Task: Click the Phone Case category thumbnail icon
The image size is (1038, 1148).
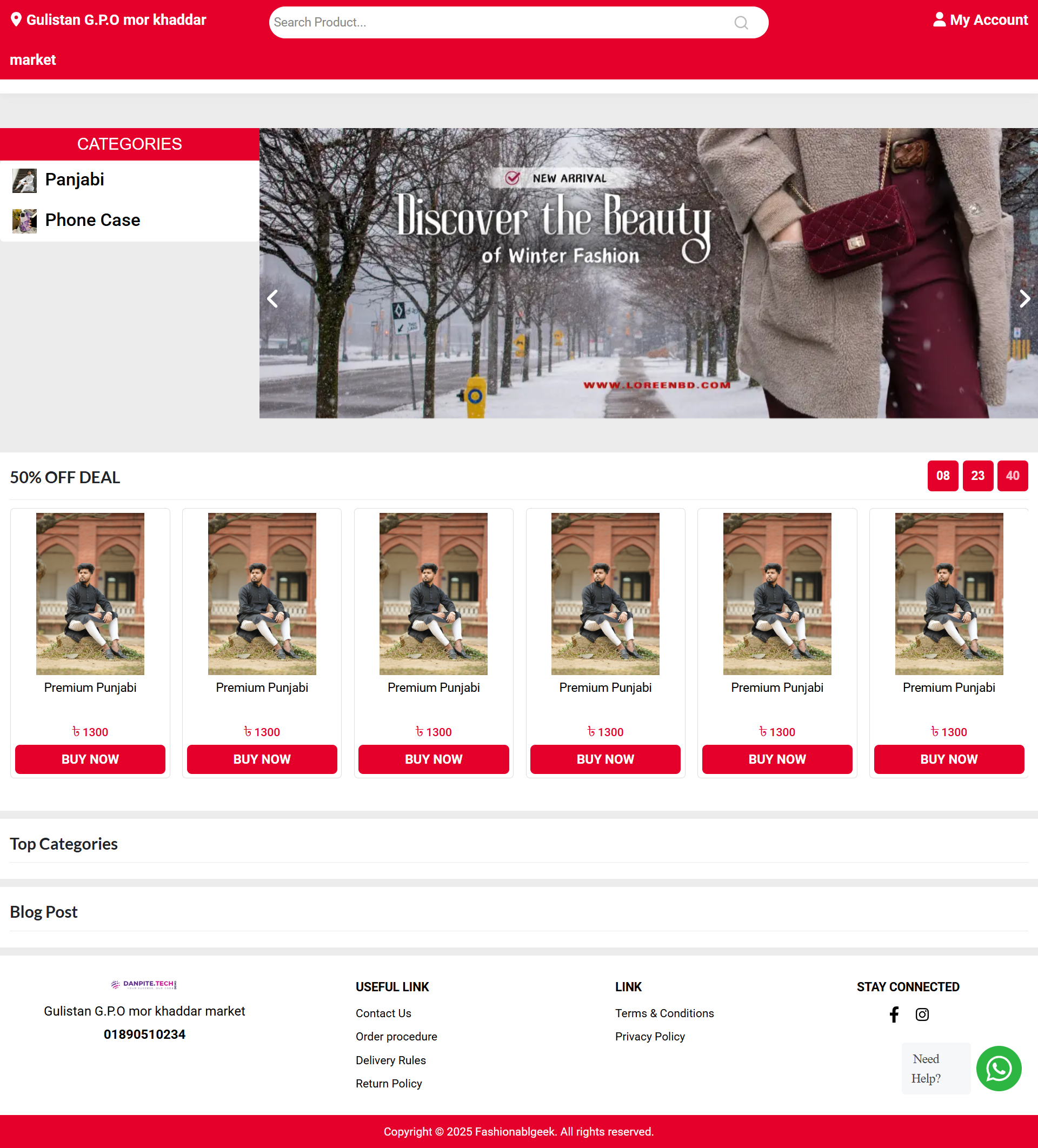Action: tap(24, 221)
